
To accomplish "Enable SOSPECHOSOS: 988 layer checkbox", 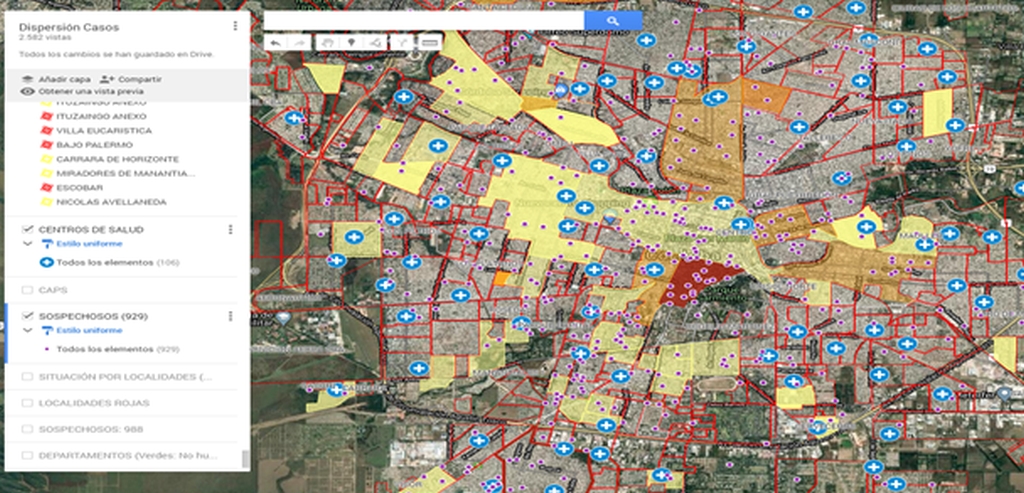I will click(x=27, y=429).
